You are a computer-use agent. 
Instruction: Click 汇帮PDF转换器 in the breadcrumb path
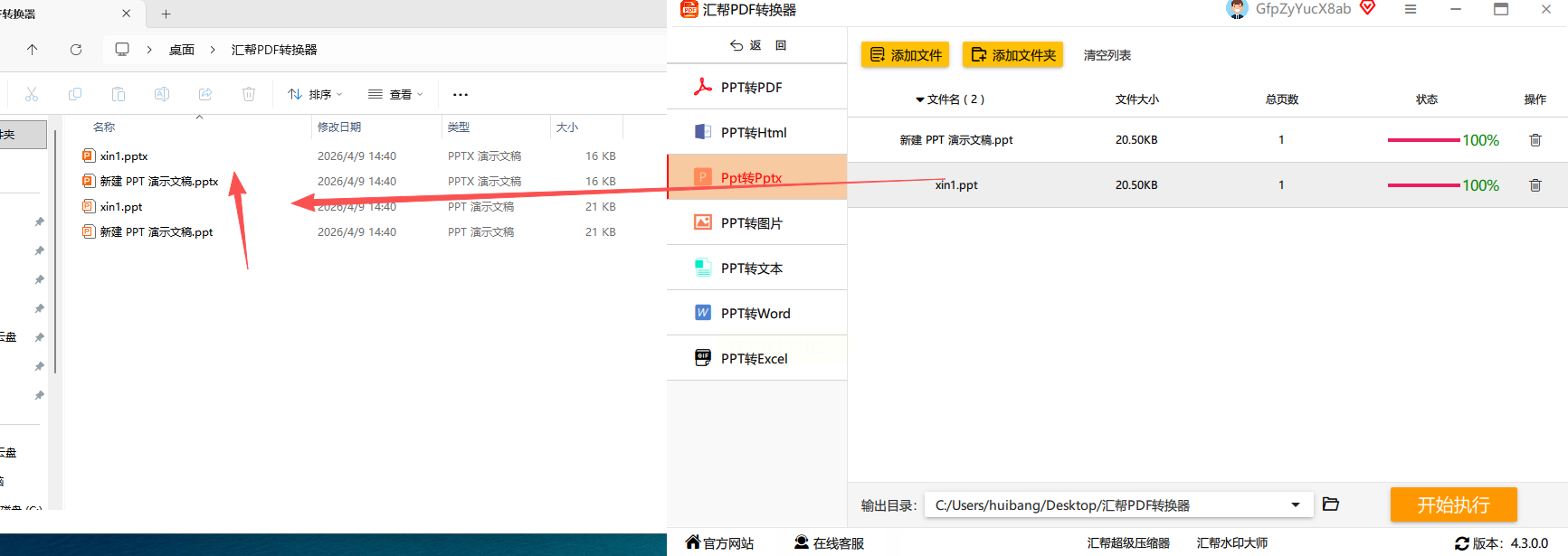274,50
